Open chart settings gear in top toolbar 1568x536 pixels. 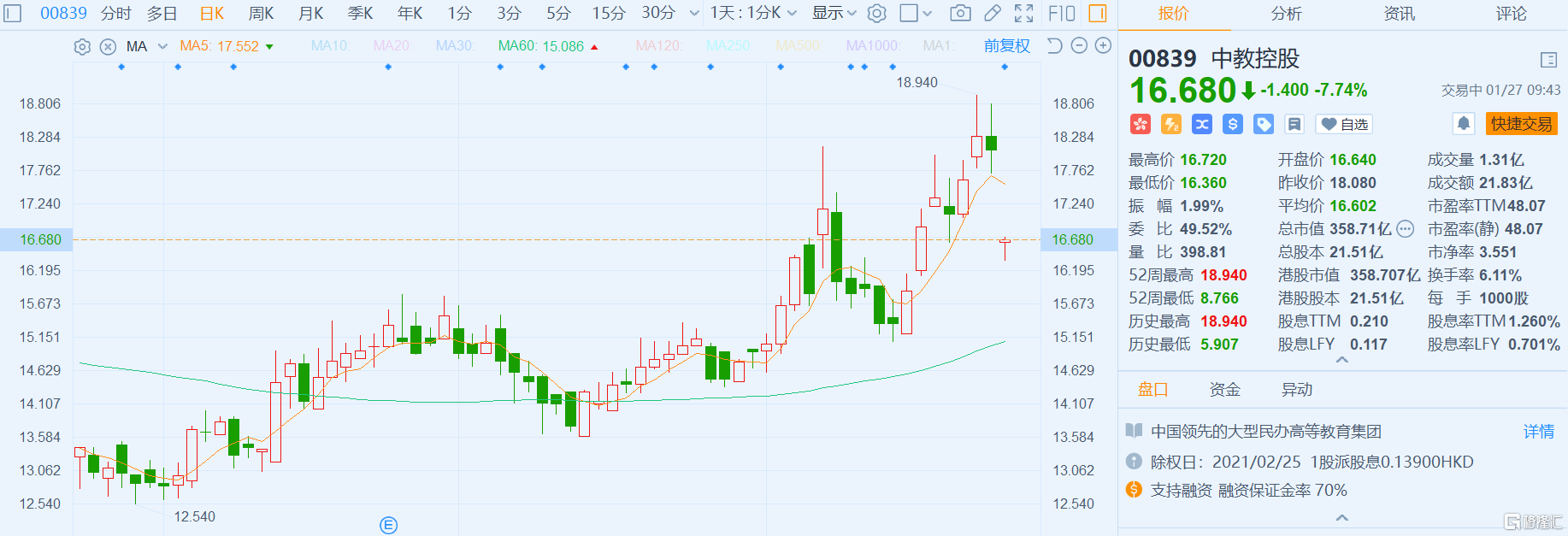[x=876, y=13]
